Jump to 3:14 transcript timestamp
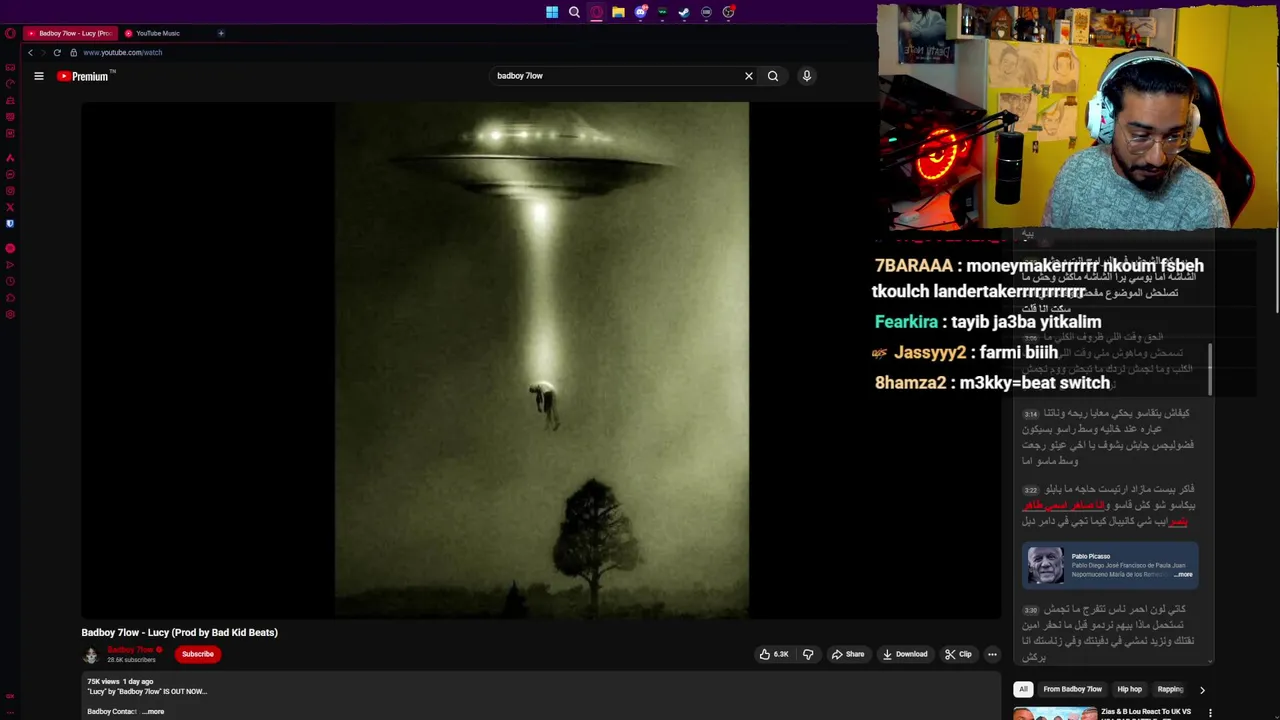Screen dimensions: 1280x720 (1030, 414)
